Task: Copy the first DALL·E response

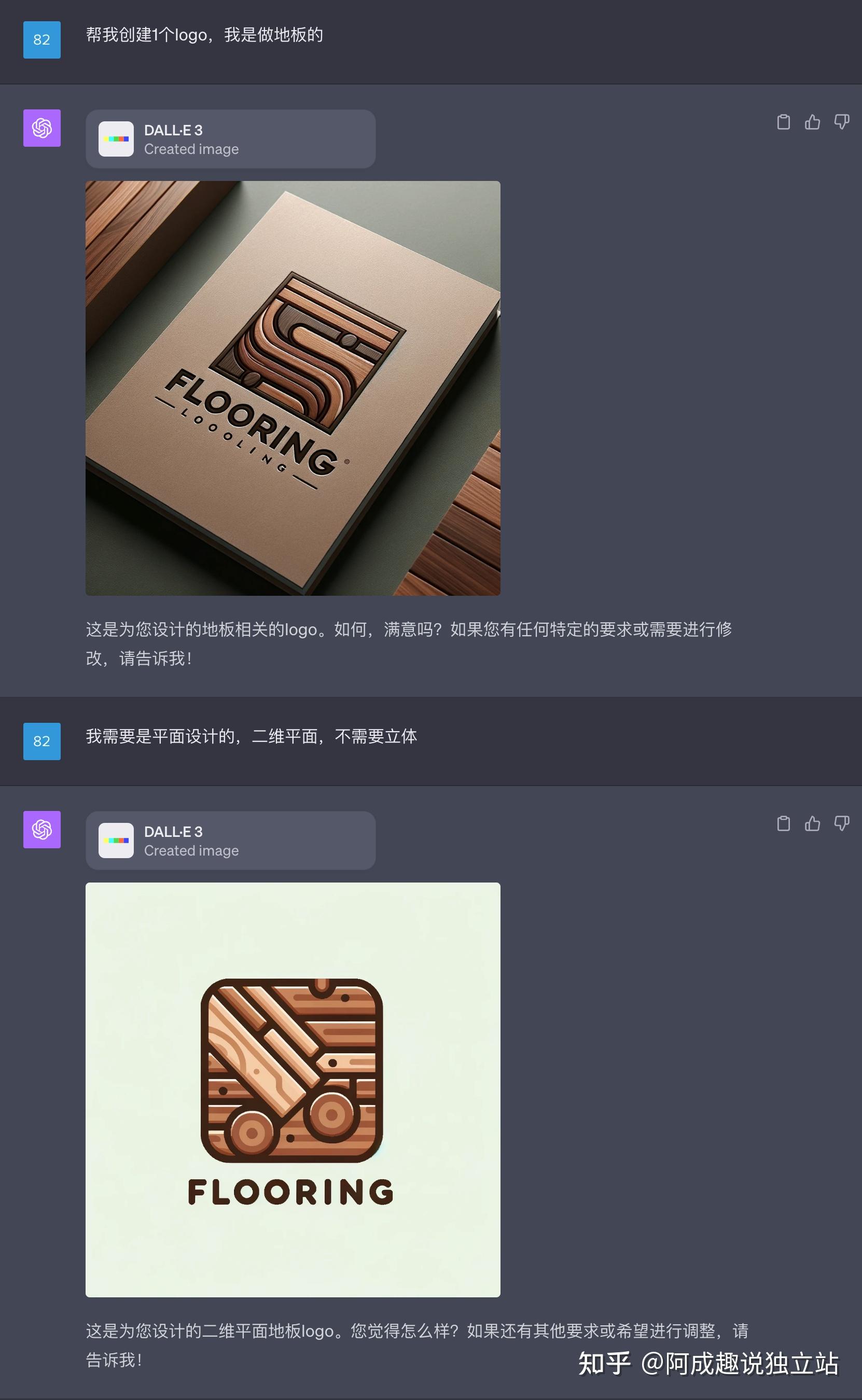Action: click(x=783, y=122)
